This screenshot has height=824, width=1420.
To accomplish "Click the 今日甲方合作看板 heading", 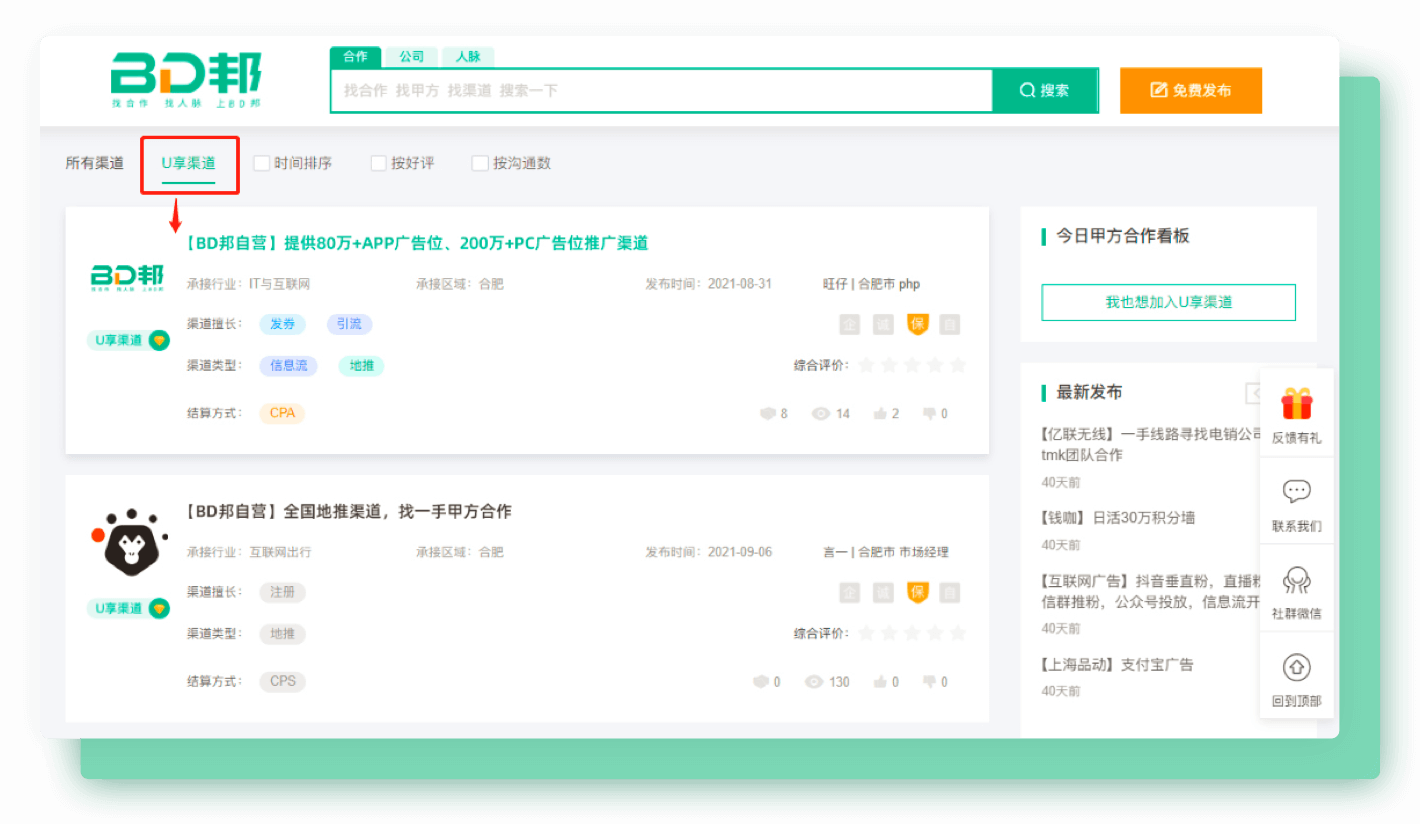I will pos(1123,236).
